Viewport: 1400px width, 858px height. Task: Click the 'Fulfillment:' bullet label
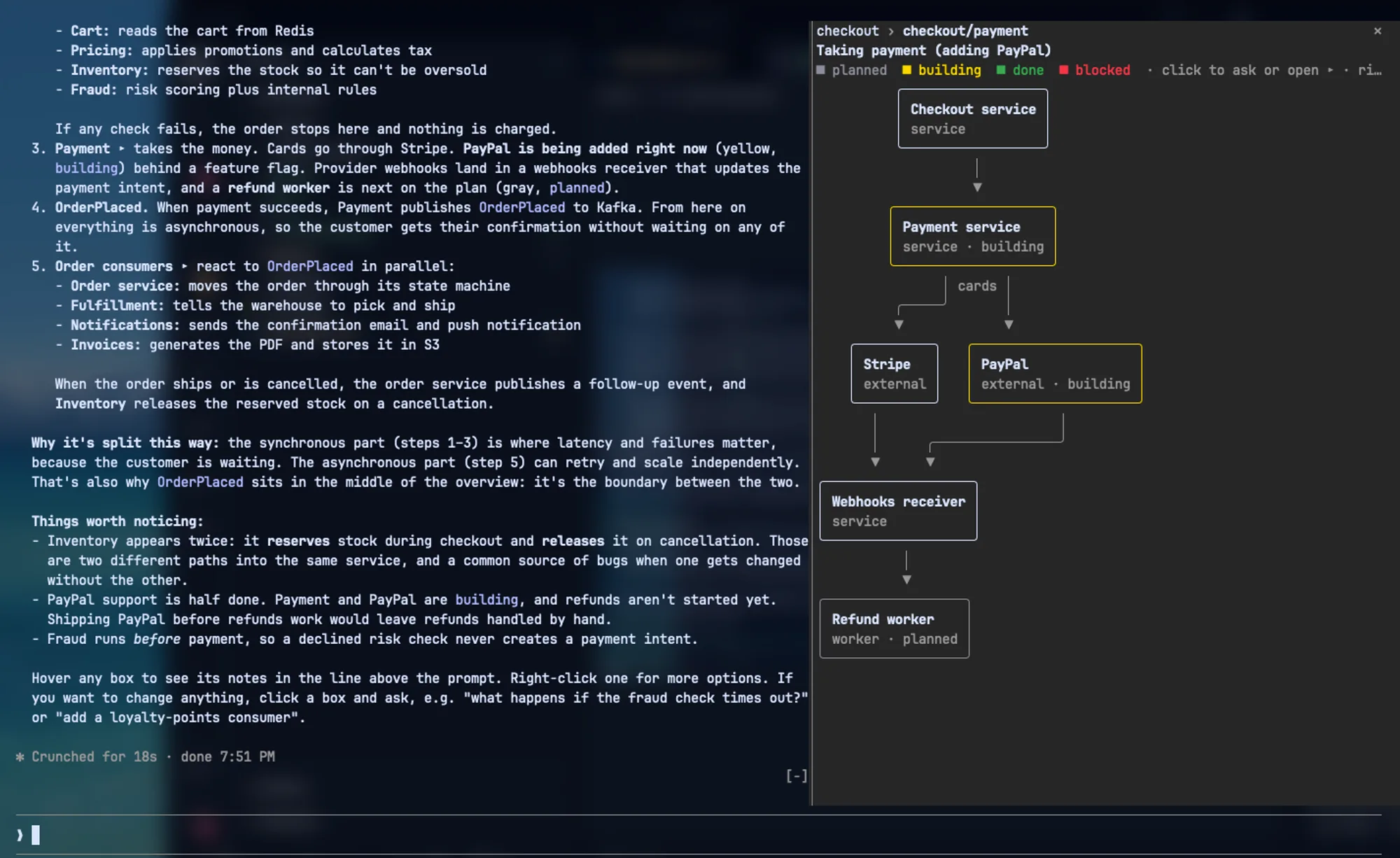tap(118, 305)
